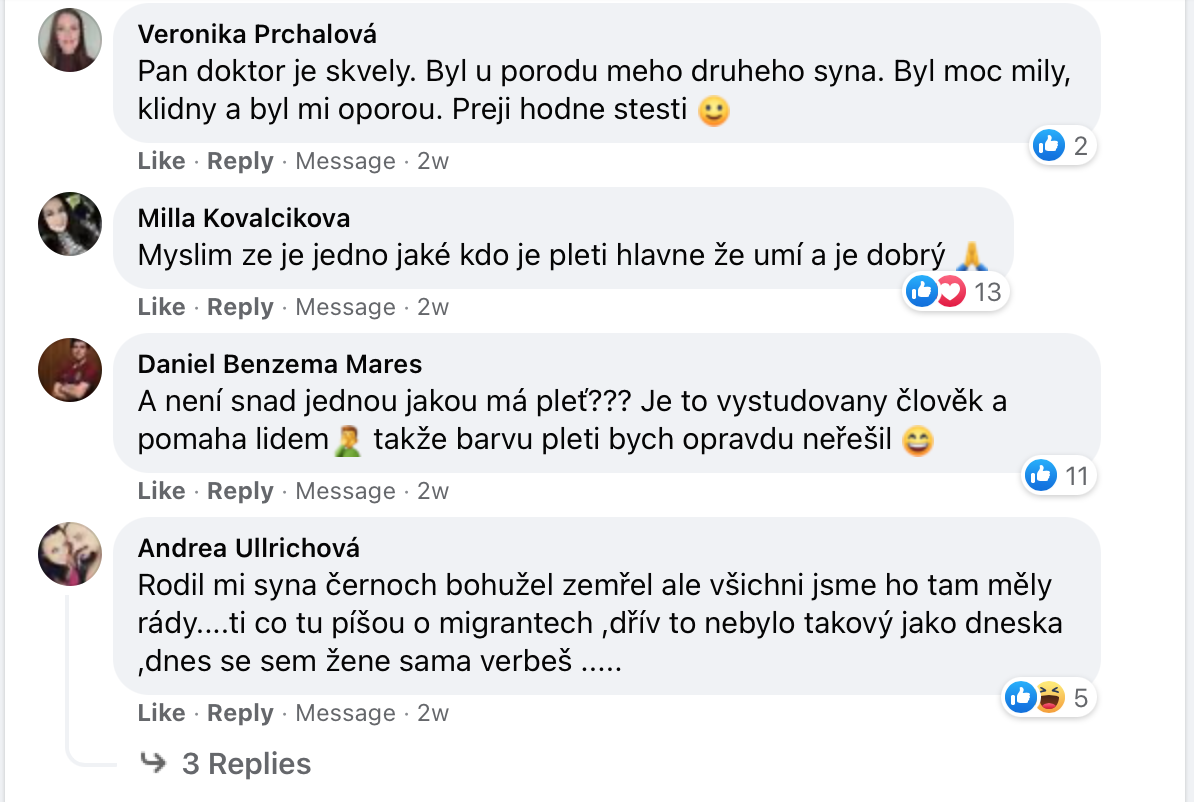Viewport: 1194px width, 802px height.
Task: Like Veronika Prchalová's comment
Action: pos(161,161)
